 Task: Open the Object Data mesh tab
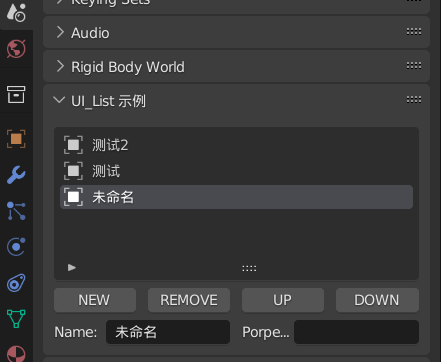[16, 318]
